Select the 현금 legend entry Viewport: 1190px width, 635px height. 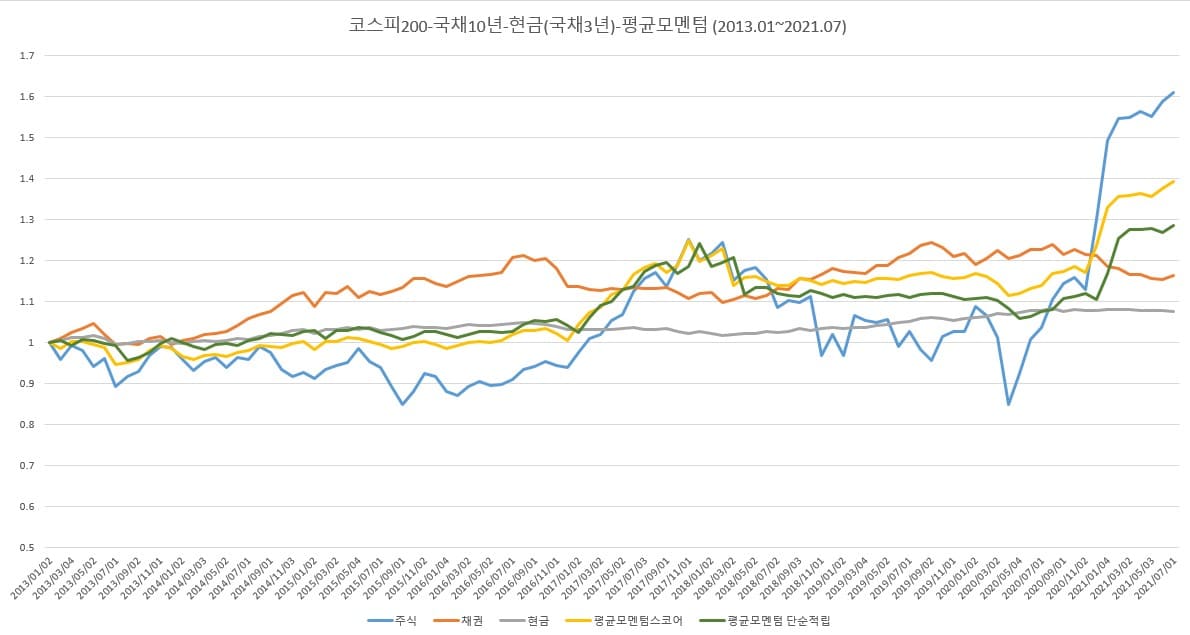(x=537, y=621)
